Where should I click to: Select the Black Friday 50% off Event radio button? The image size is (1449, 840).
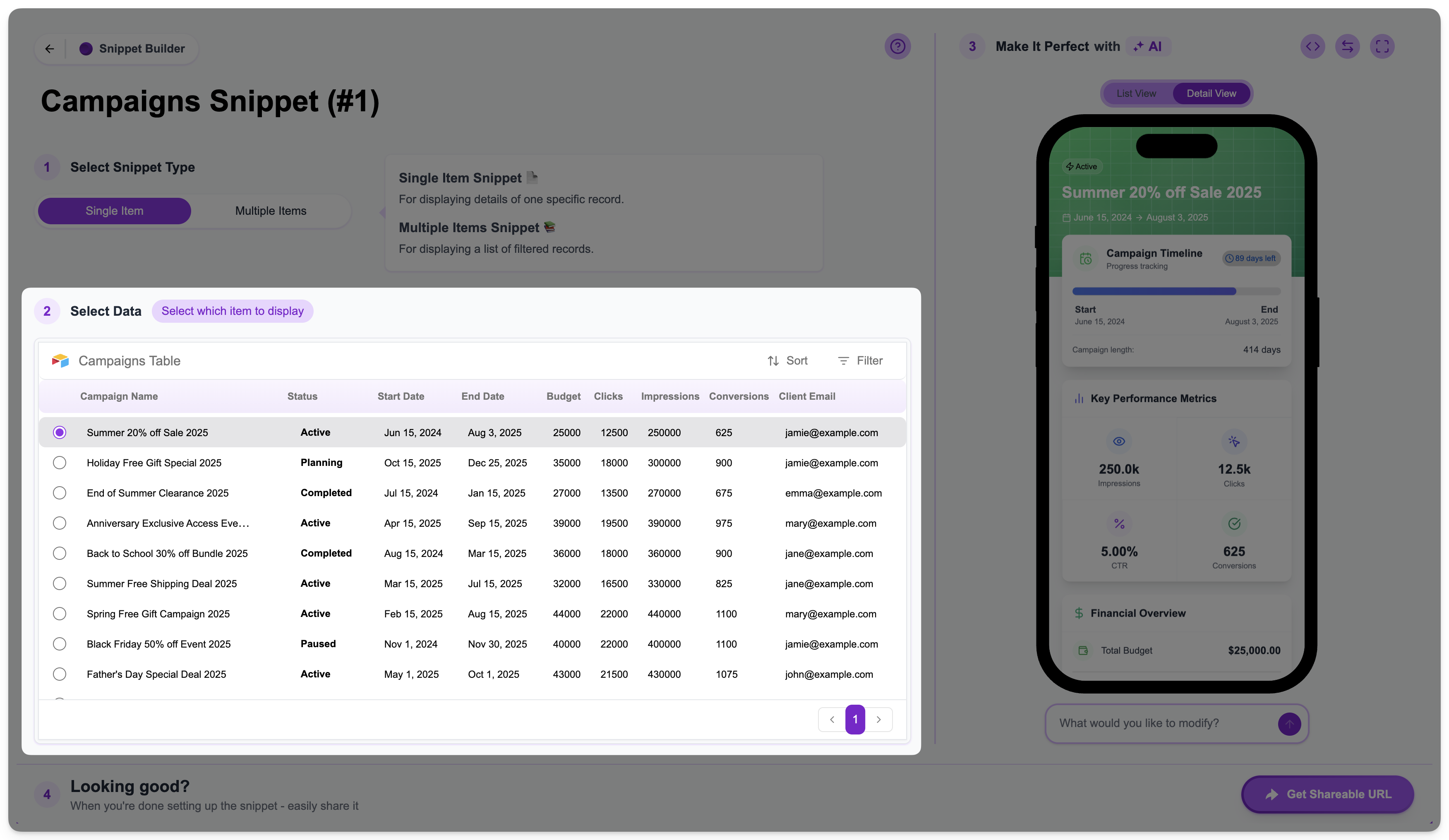point(59,644)
